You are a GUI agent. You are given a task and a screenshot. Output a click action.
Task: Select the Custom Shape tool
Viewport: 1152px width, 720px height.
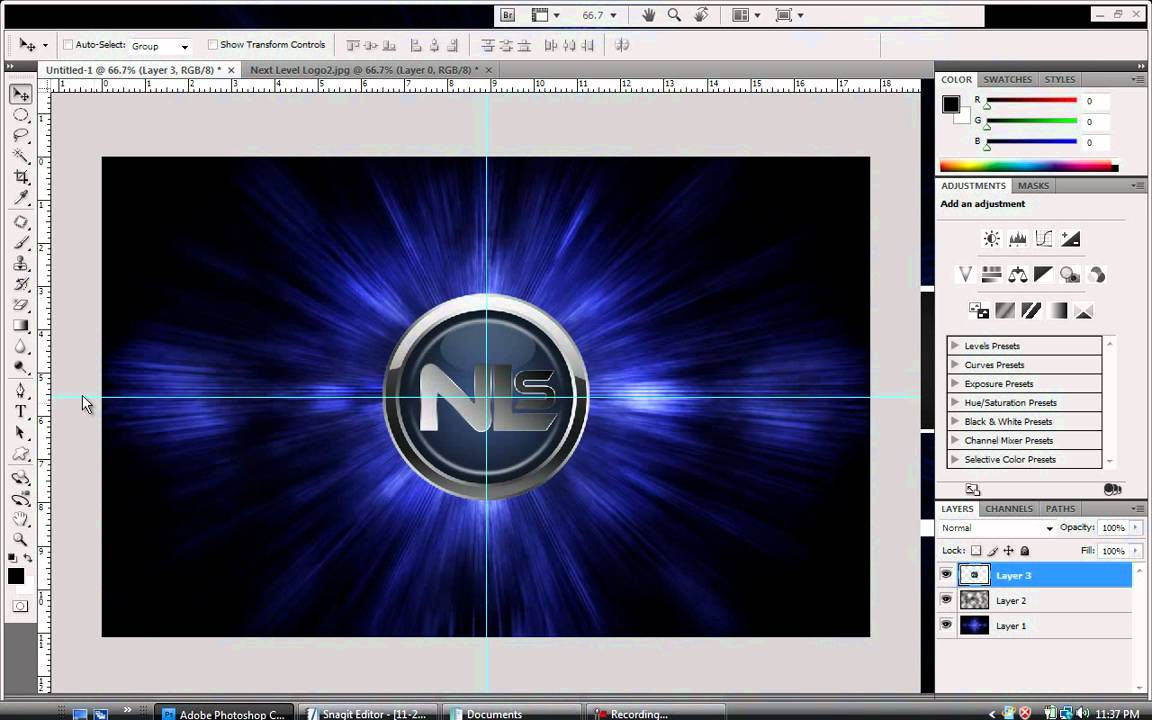(x=21, y=454)
